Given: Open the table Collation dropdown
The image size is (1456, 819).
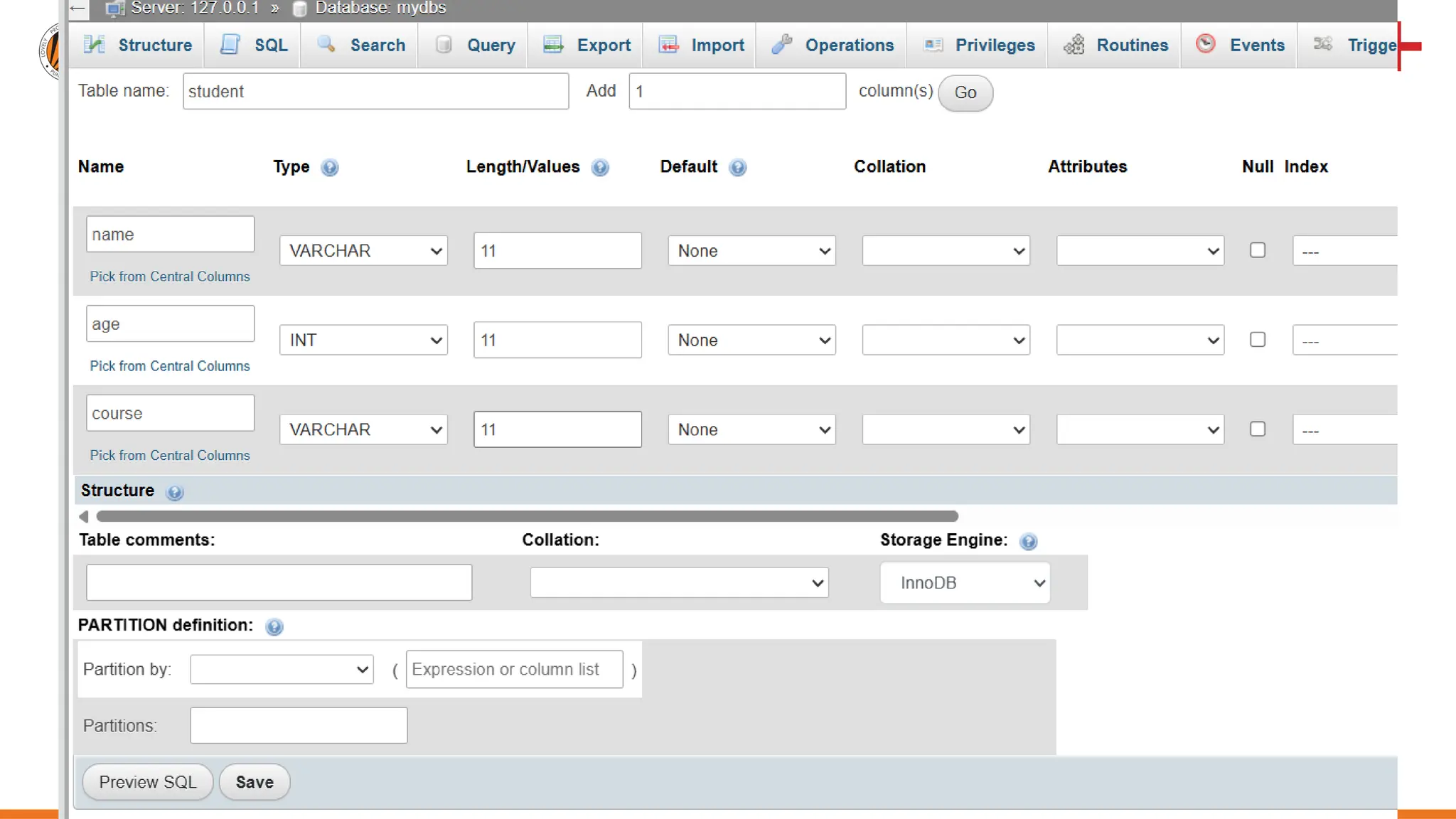Looking at the screenshot, I should click(x=679, y=583).
